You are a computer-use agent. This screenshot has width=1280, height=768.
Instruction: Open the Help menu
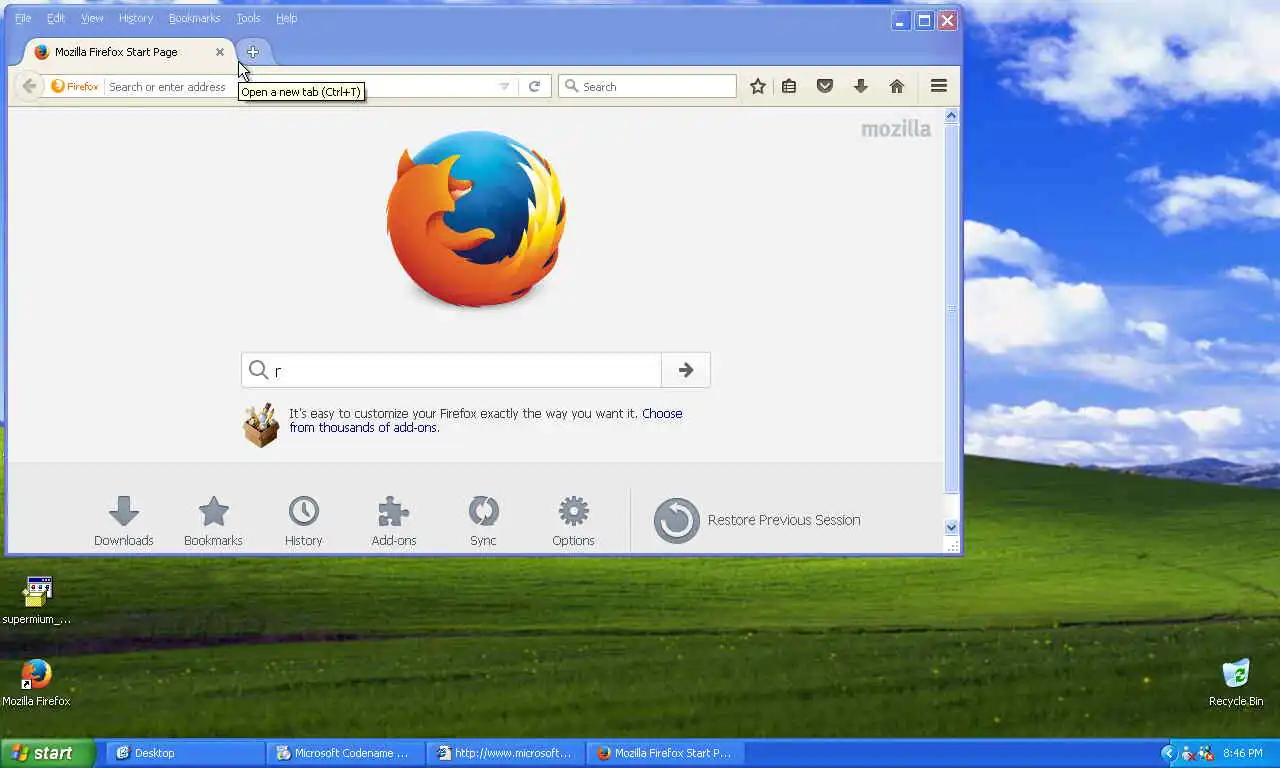287,18
